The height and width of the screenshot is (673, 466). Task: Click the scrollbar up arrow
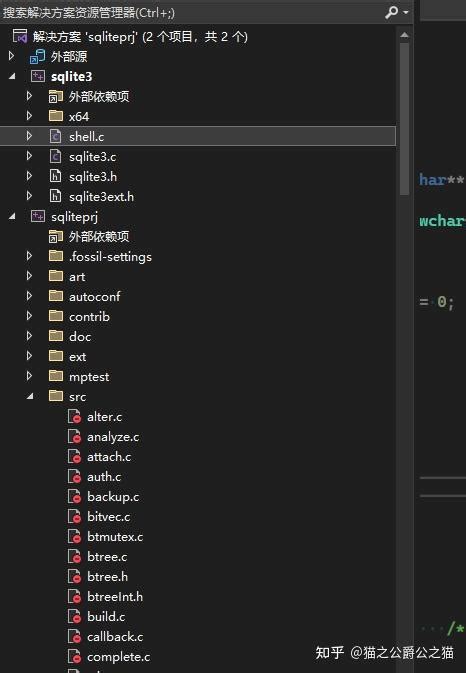tap(404, 36)
